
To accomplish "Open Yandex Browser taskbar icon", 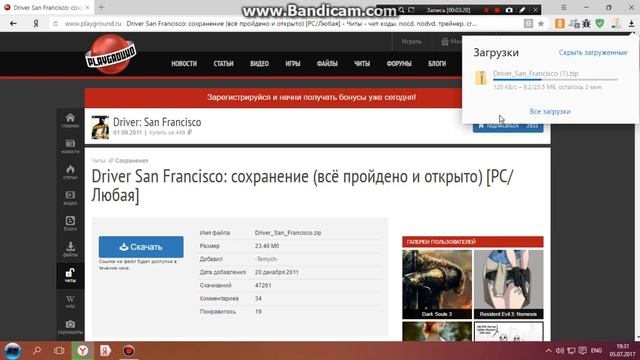I will tap(83, 351).
